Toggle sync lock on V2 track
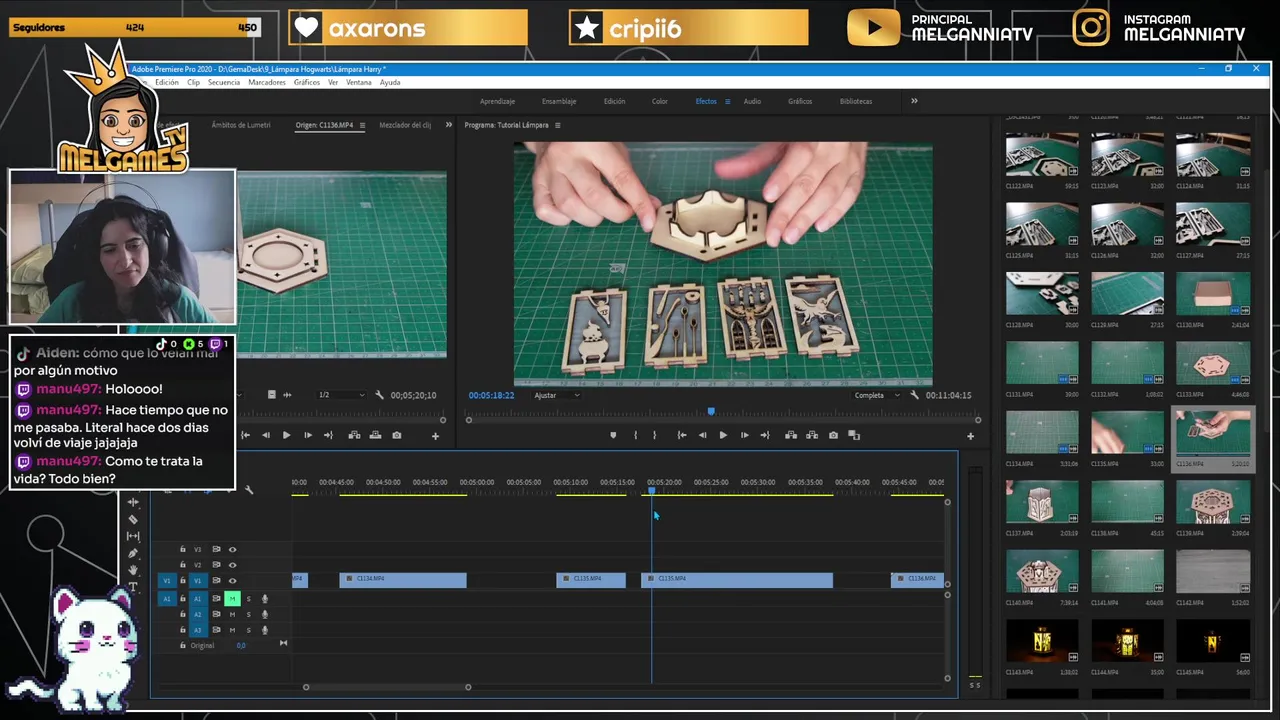The height and width of the screenshot is (720, 1280). pos(216,565)
